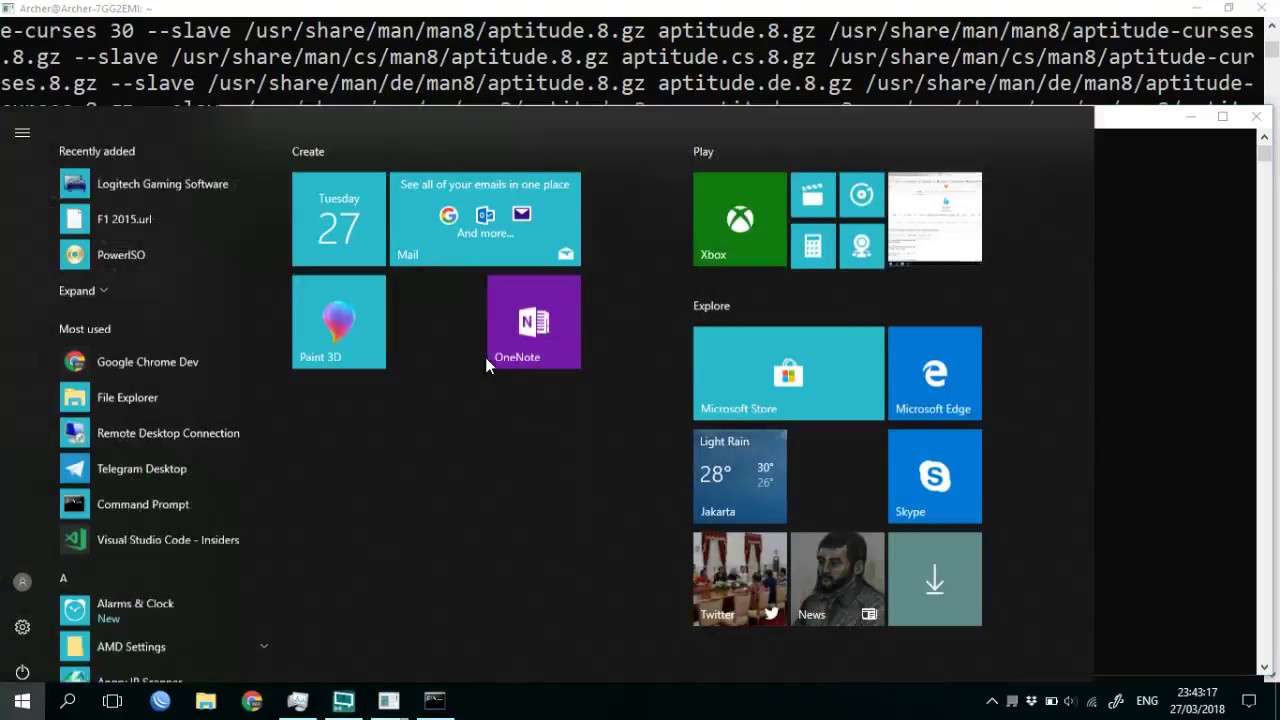The image size is (1280, 720).
Task: Open the Power options button
Action: tap(22, 672)
